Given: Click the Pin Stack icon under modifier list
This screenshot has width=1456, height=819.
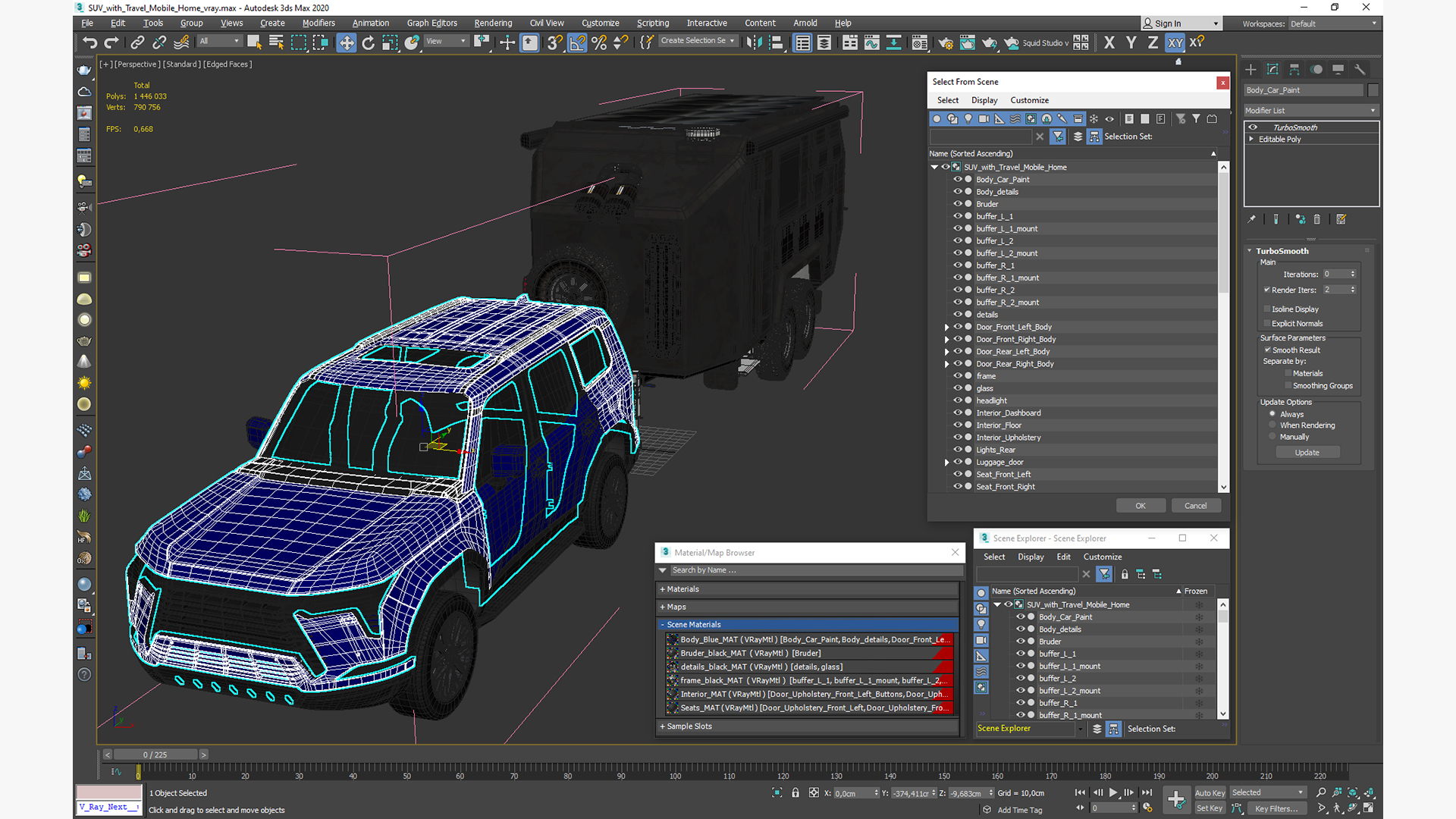Looking at the screenshot, I should tap(1252, 219).
